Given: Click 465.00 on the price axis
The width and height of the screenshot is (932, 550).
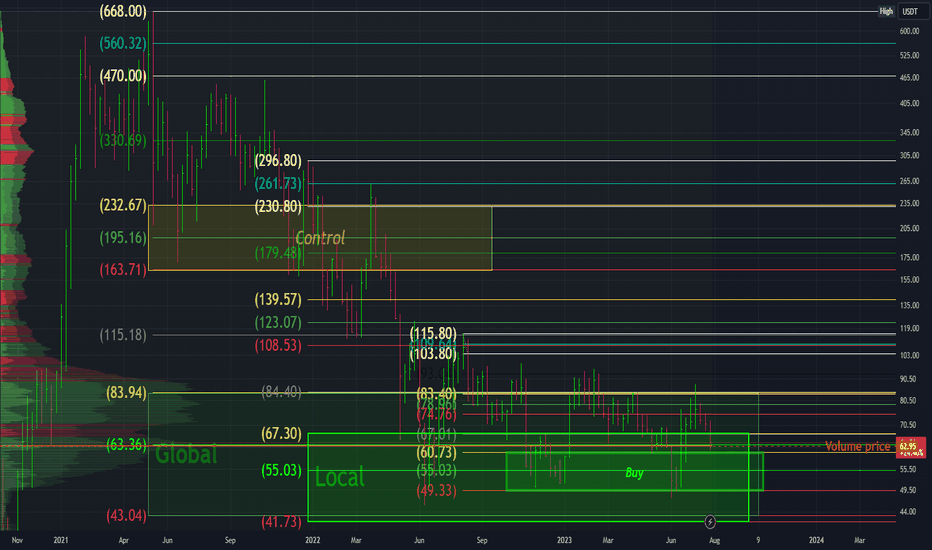Looking at the screenshot, I should [909, 78].
